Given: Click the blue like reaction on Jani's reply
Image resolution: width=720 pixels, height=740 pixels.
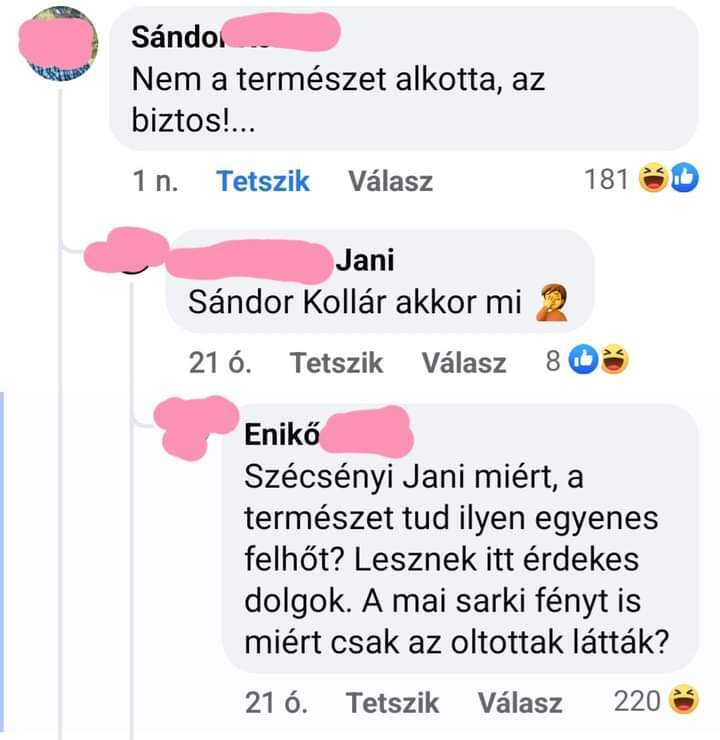Looking at the screenshot, I should [x=583, y=360].
